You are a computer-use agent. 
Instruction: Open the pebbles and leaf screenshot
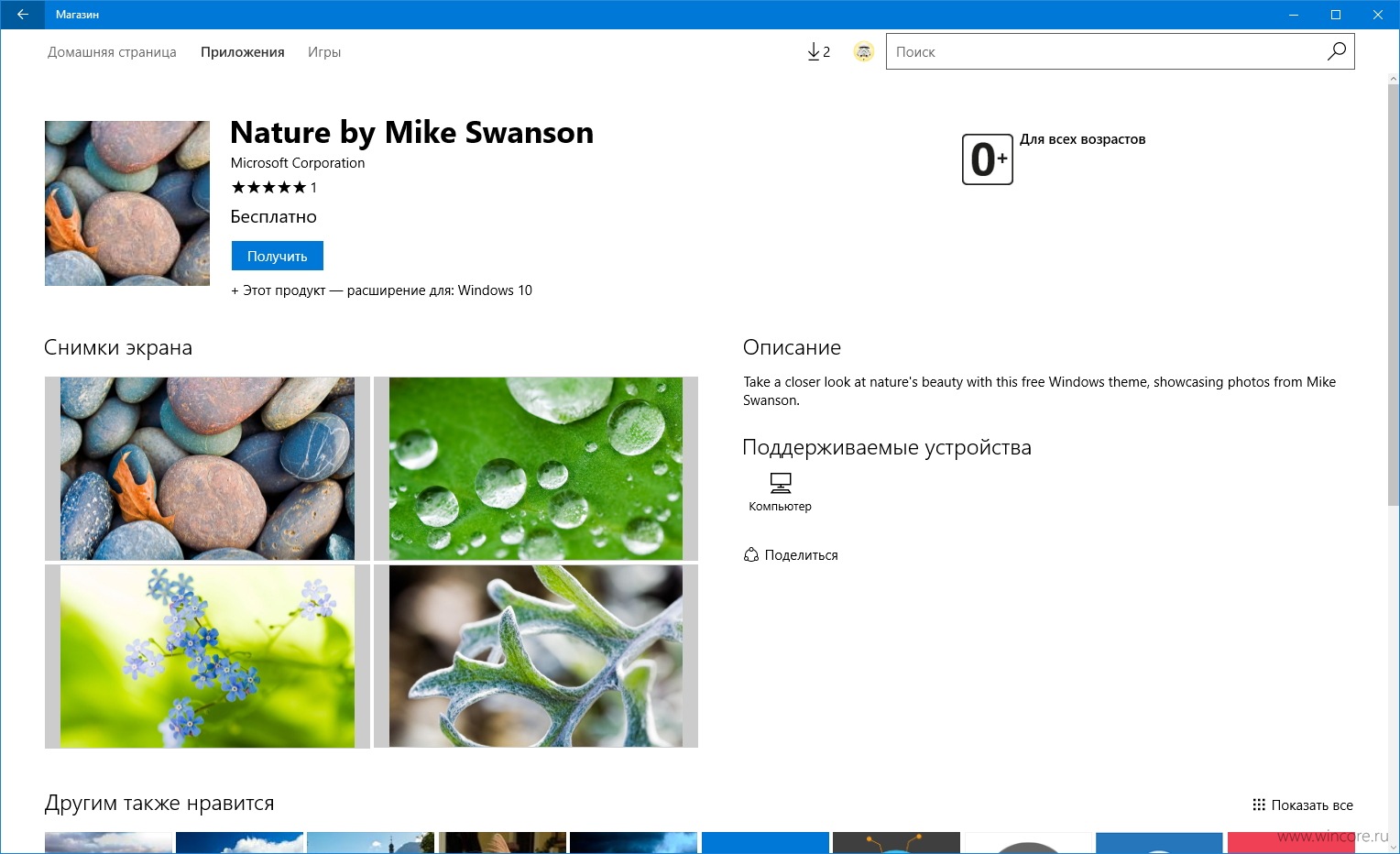tap(207, 468)
